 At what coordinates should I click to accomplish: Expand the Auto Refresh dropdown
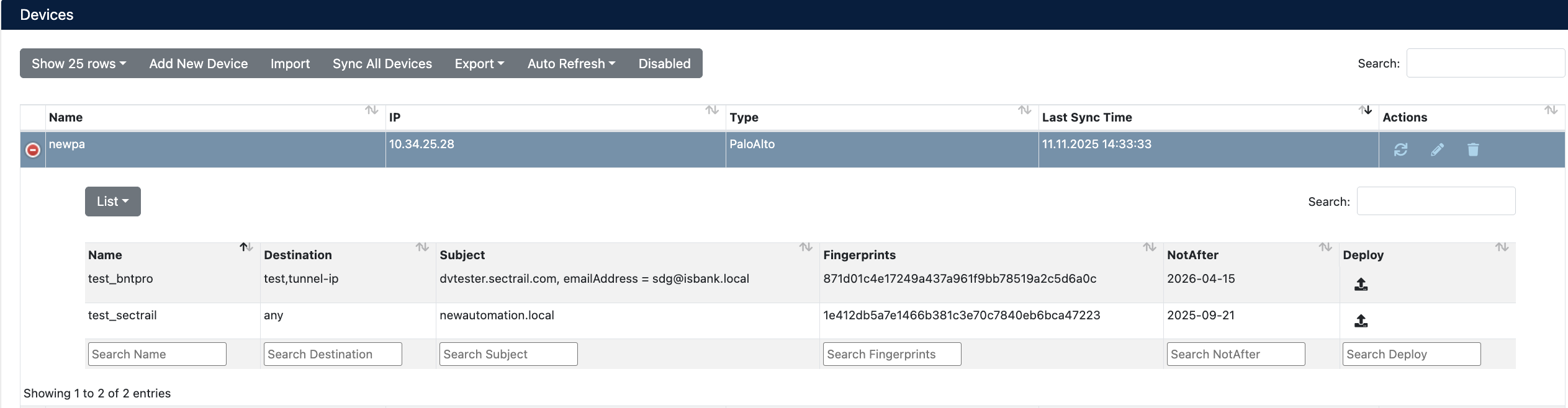coord(571,63)
